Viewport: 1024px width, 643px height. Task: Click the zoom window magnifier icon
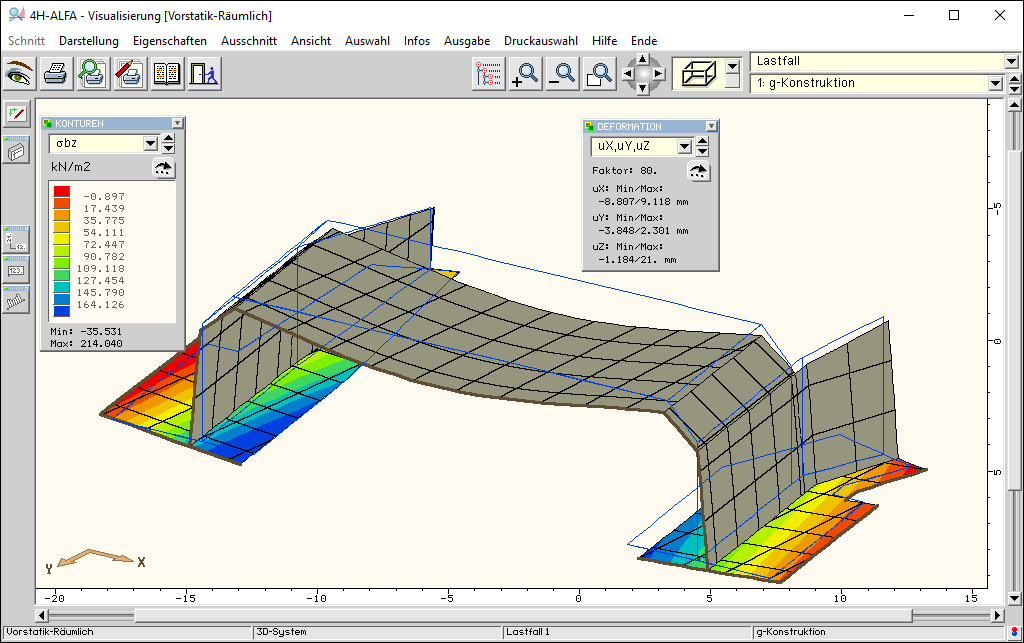599,73
